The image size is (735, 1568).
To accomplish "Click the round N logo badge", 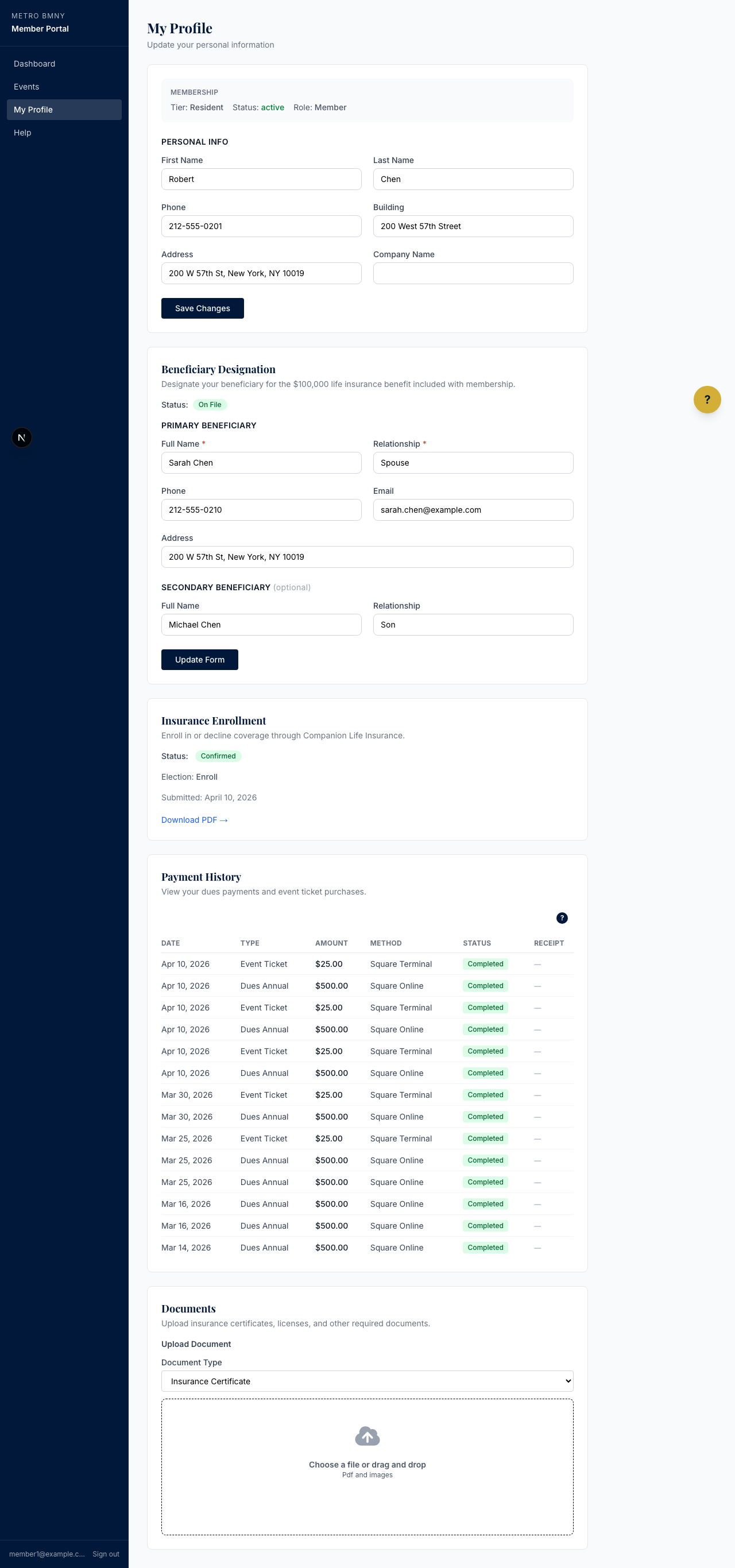I will [x=22, y=437].
